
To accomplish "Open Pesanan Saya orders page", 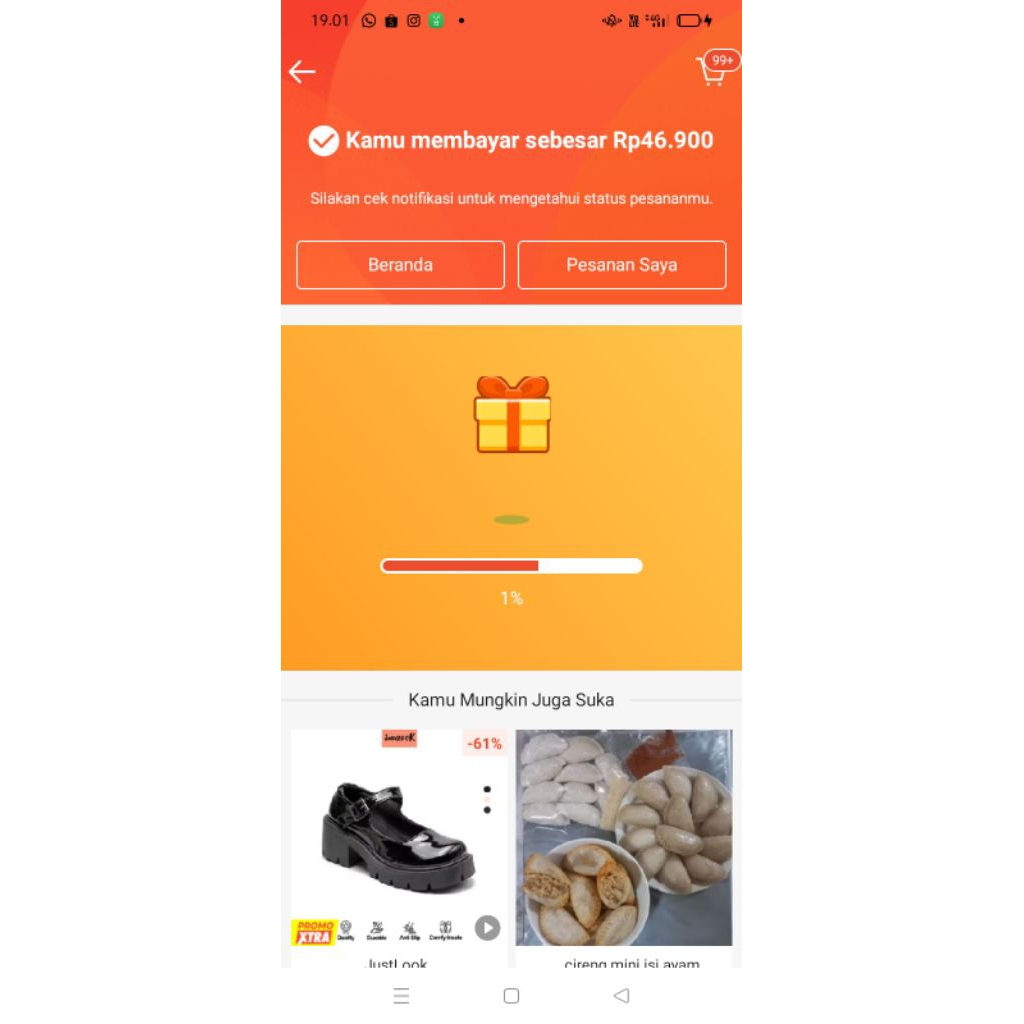I will coord(622,264).
